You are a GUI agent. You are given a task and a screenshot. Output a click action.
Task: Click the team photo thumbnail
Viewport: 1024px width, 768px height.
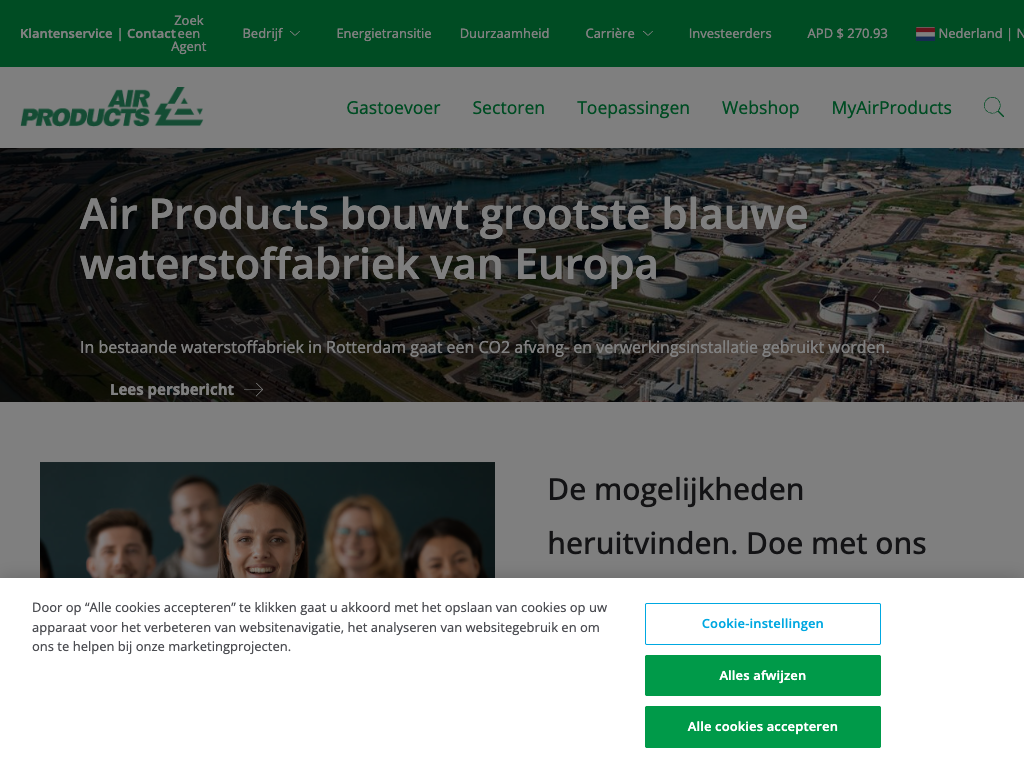(267, 520)
